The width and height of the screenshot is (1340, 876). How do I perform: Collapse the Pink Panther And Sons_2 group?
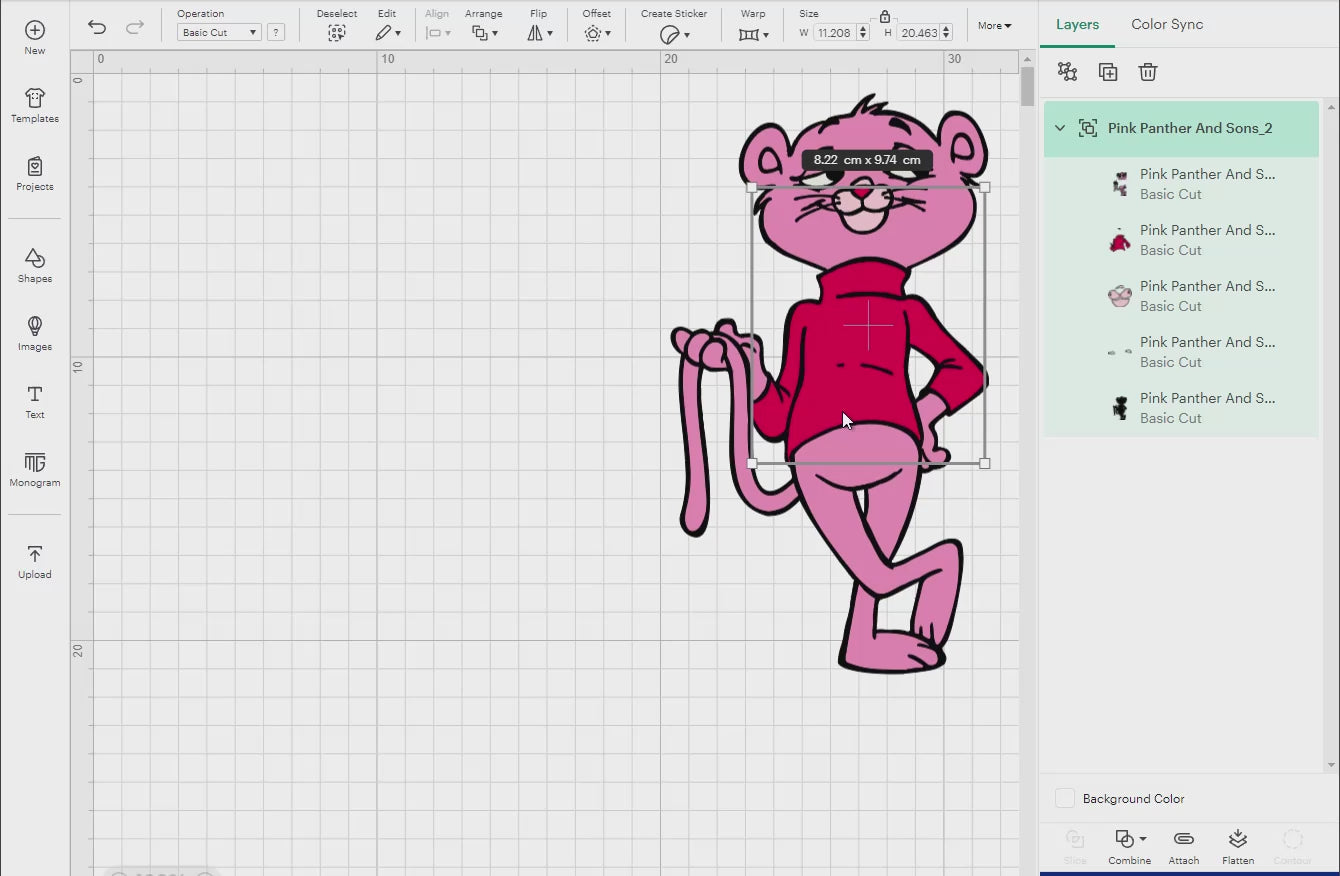(x=1060, y=128)
